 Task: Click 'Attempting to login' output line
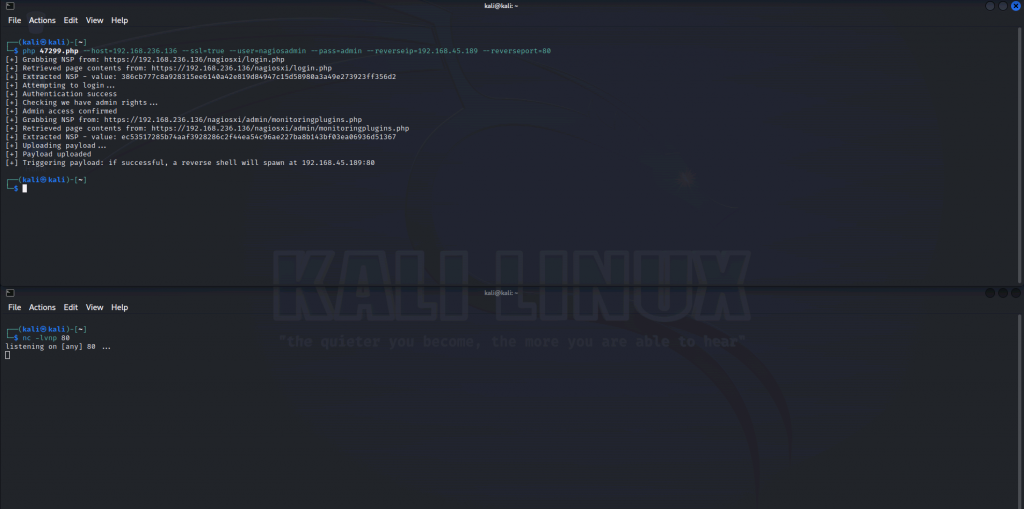pos(60,86)
